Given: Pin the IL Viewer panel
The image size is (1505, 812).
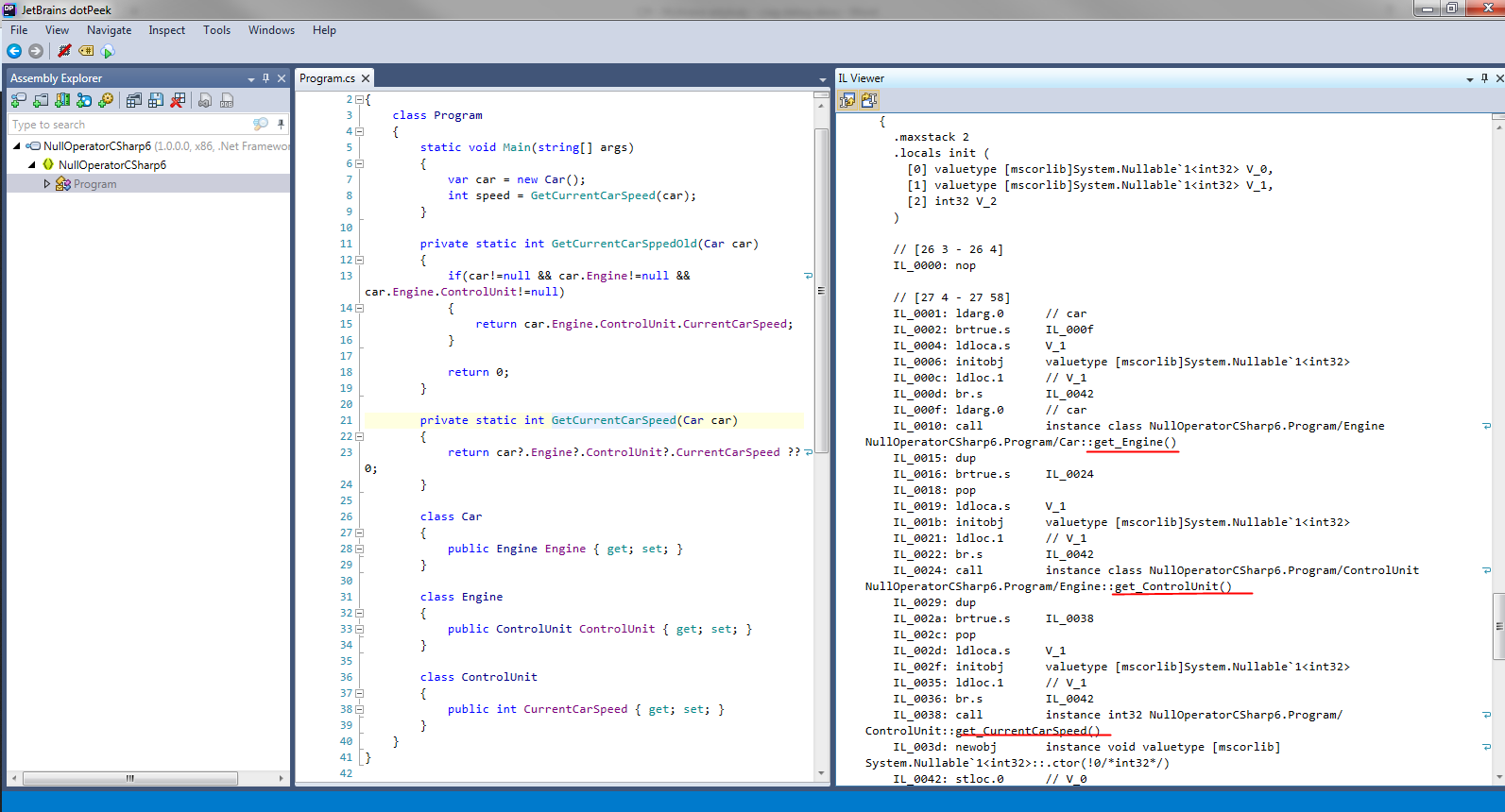Looking at the screenshot, I should pos(1484,78).
